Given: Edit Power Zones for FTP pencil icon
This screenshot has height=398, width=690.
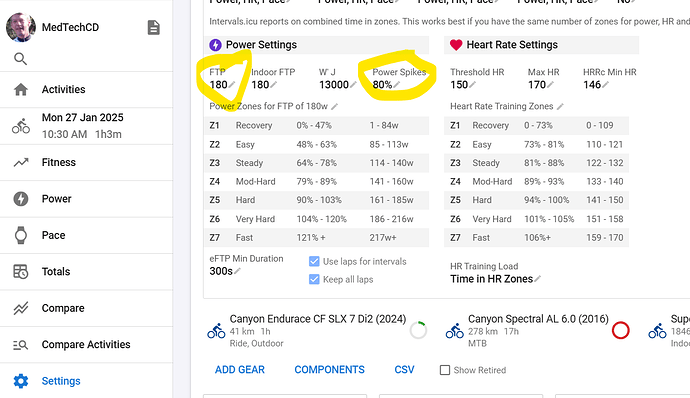Looking at the screenshot, I should [334, 107].
